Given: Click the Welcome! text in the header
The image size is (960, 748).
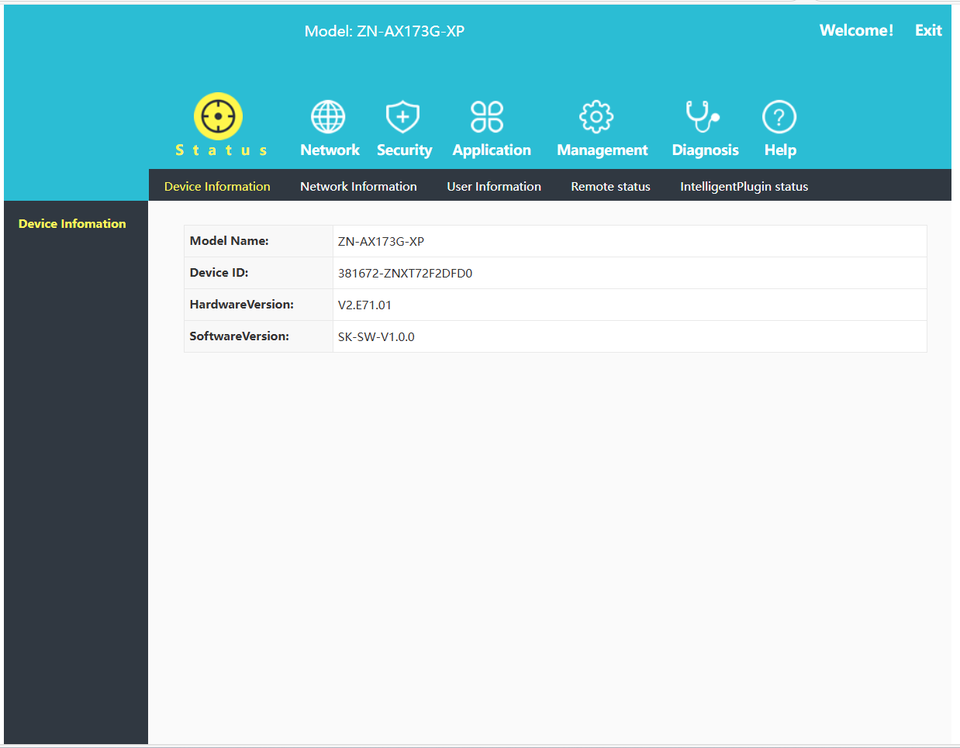Looking at the screenshot, I should pos(856,30).
